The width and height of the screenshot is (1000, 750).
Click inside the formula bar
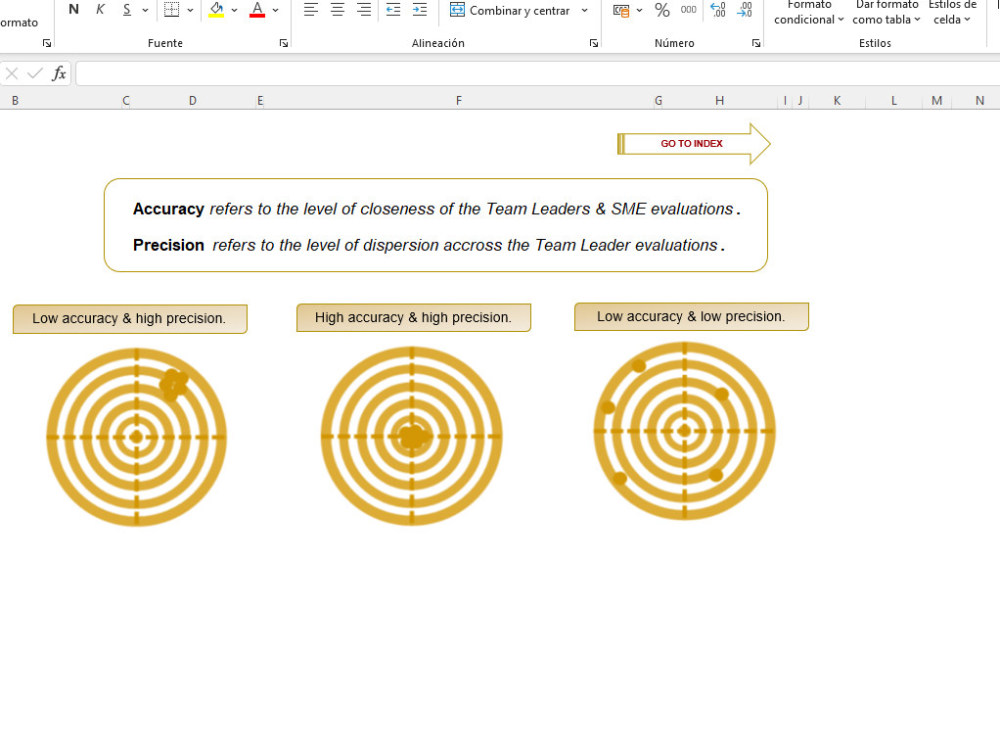tap(537, 74)
